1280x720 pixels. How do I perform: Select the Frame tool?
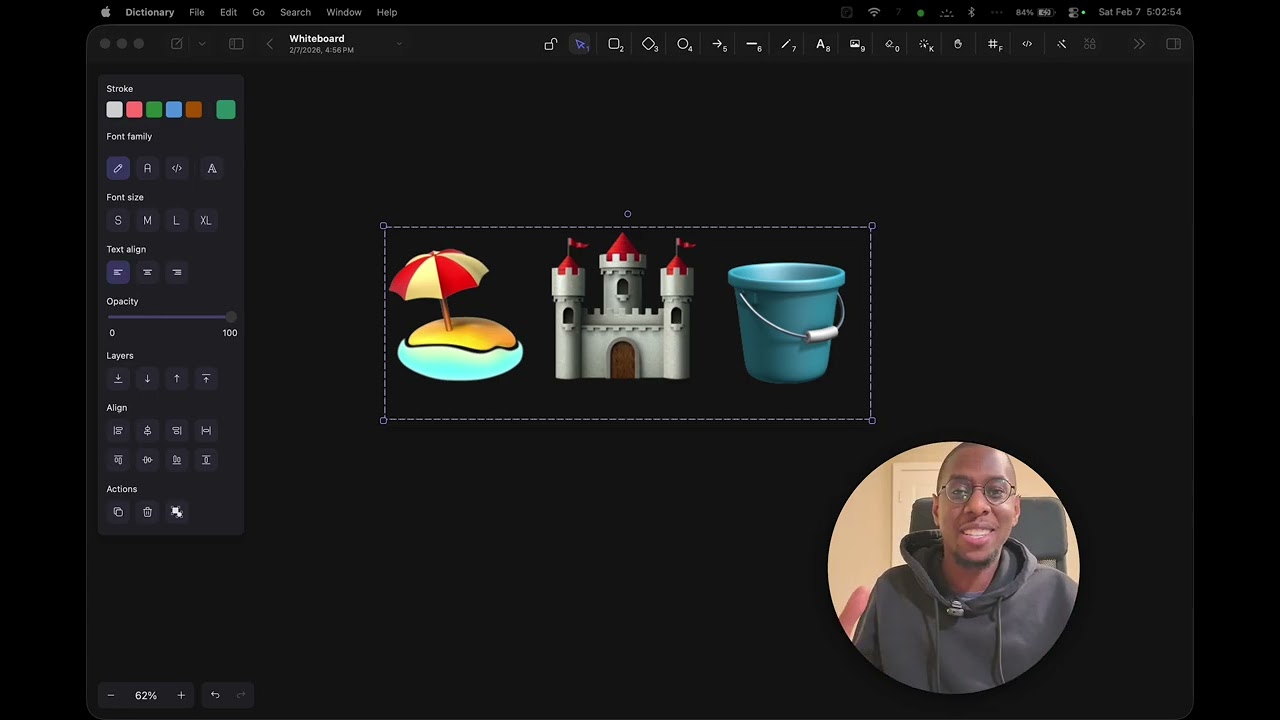[x=994, y=44]
